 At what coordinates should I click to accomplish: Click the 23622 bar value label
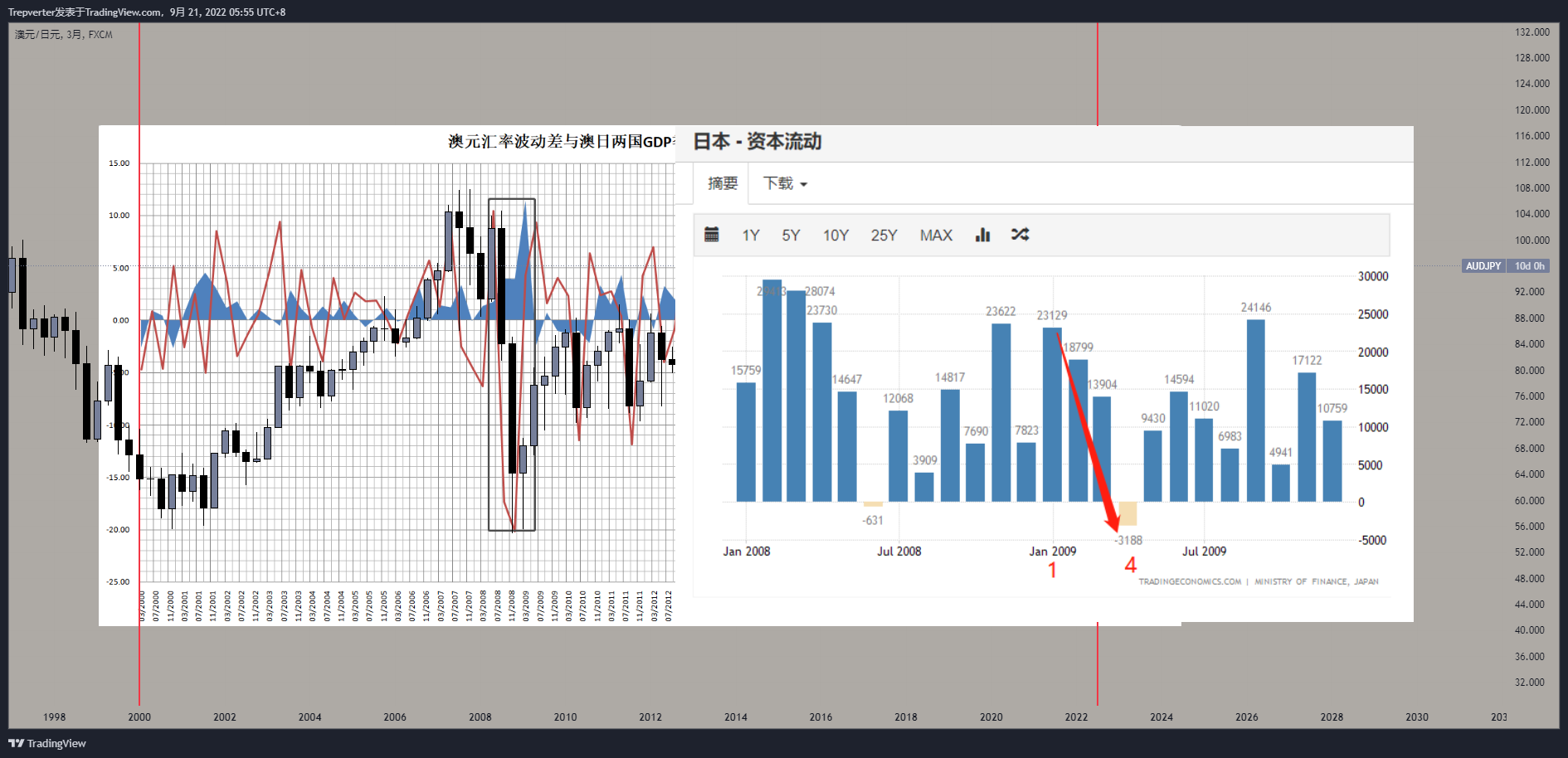click(x=1001, y=312)
